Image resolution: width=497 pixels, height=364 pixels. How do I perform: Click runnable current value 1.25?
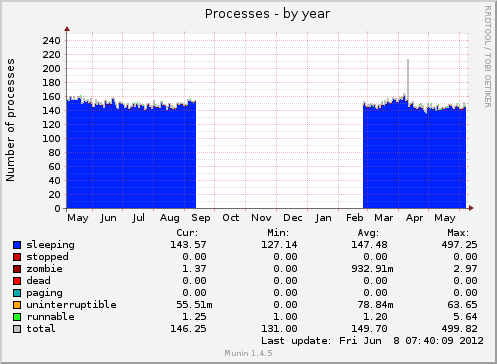point(194,317)
